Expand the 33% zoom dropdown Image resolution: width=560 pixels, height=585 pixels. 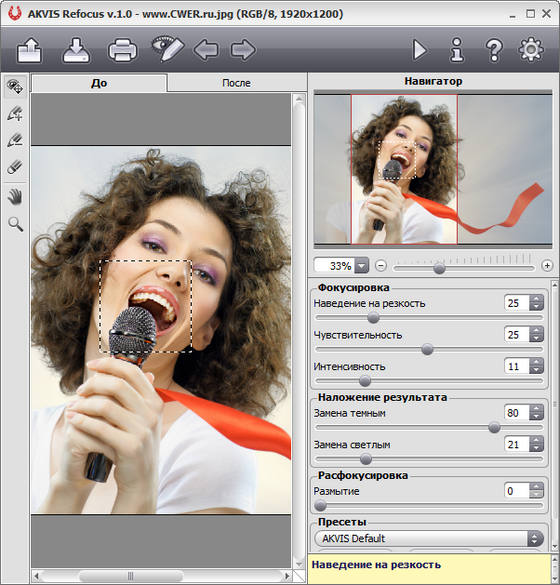coord(362,266)
